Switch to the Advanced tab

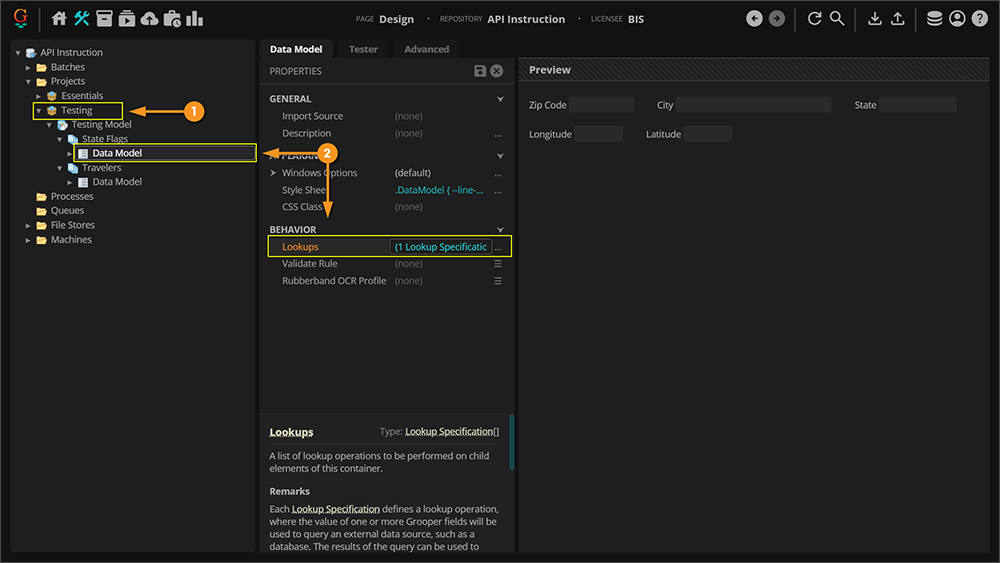(x=427, y=49)
